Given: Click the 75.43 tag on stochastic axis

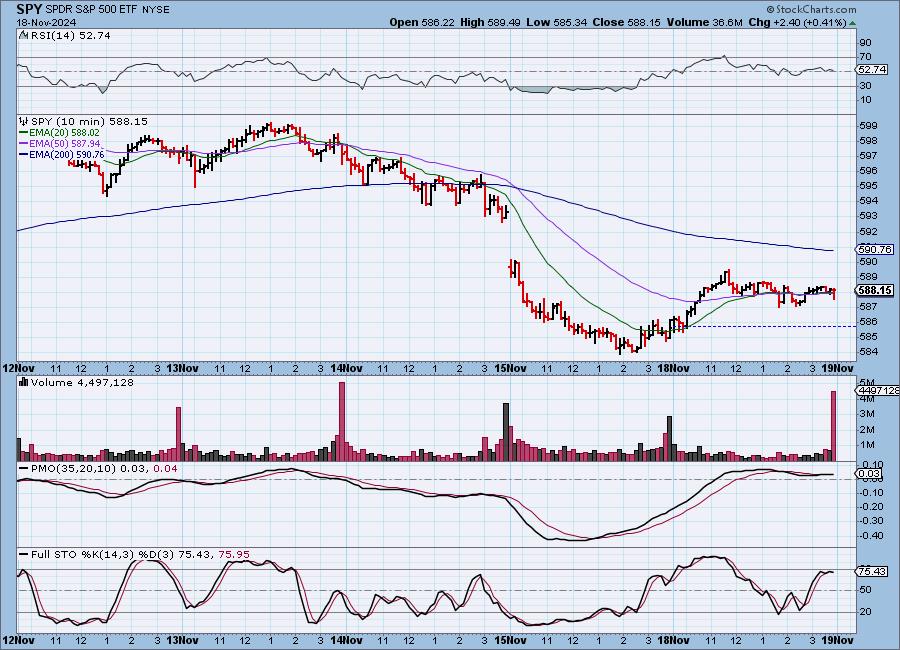Looking at the screenshot, I should pyautogui.click(x=872, y=571).
